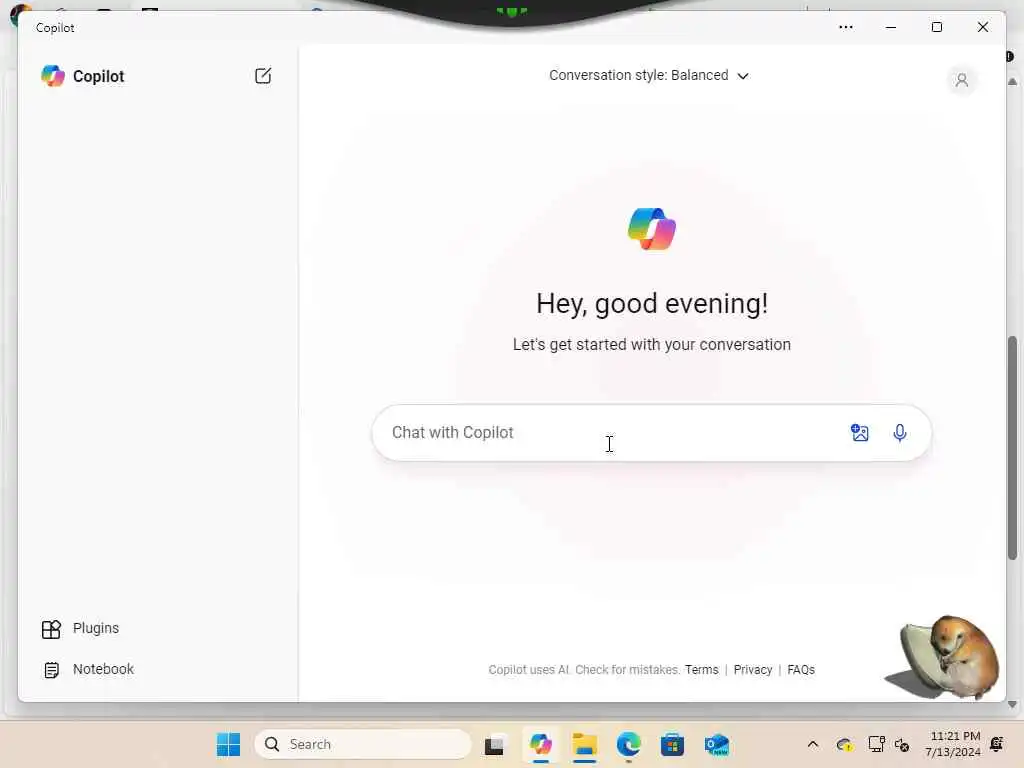The width and height of the screenshot is (1024, 768).
Task: Click 'Let's get started with your conversation' text
Action: pos(652,344)
